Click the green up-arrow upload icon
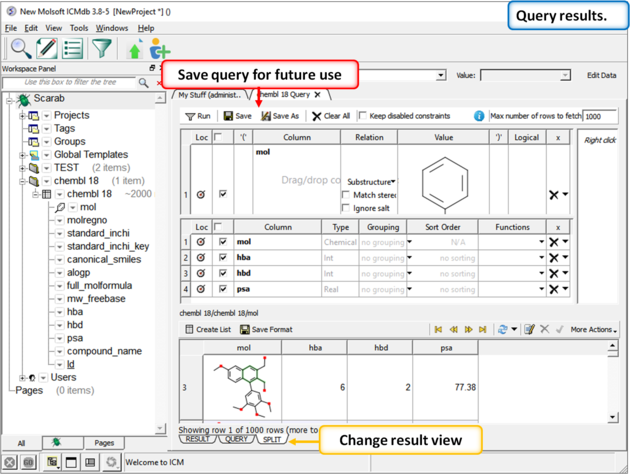 coord(136,50)
